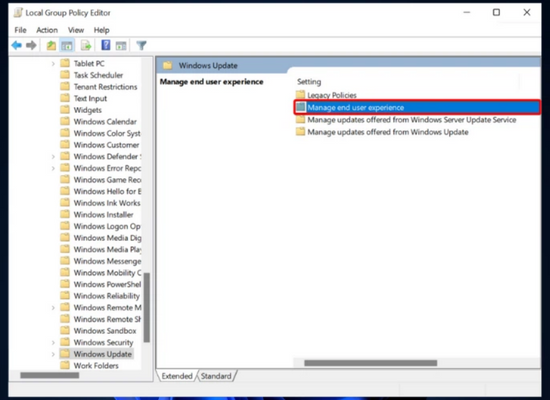
Task: Select Task Scheduler in the tree
Action: tap(98, 75)
